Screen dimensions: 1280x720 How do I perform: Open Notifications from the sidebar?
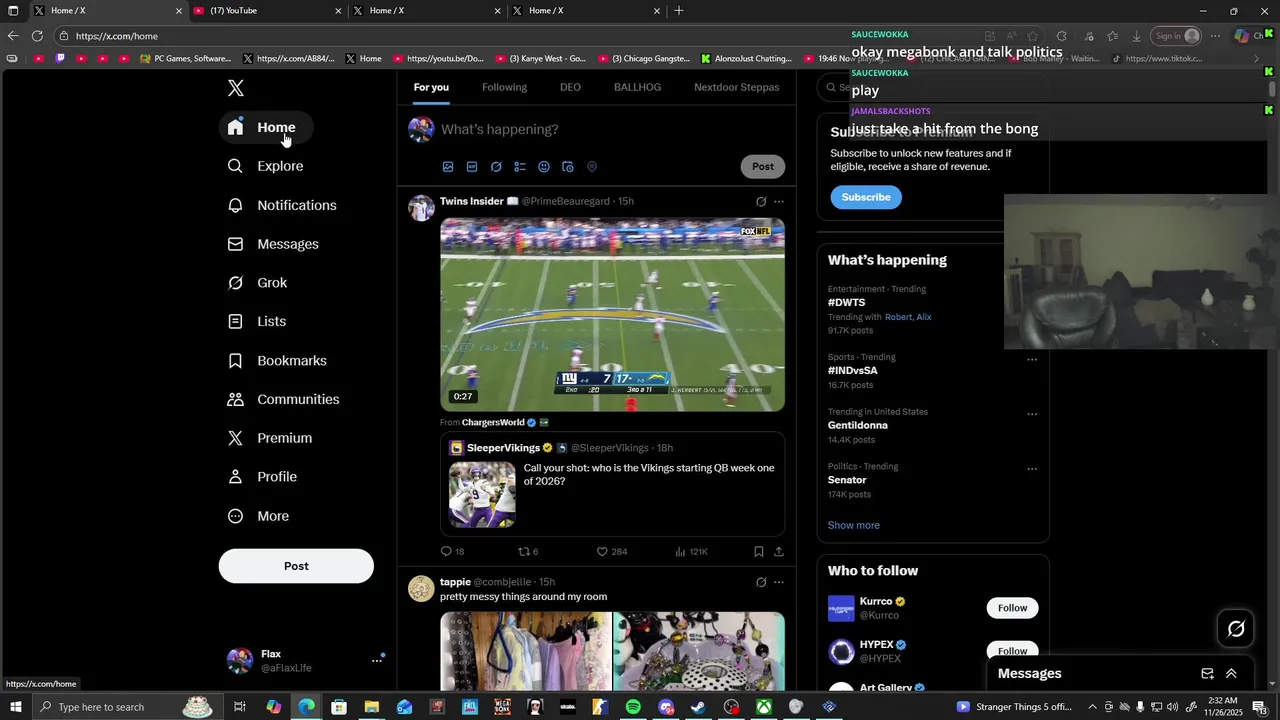pos(282,205)
